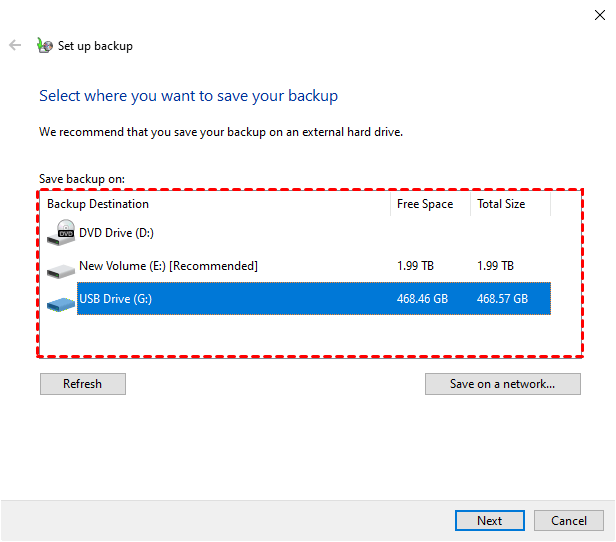Cancel the backup setup
Image resolution: width=616 pixels, height=542 pixels.
coord(569,521)
